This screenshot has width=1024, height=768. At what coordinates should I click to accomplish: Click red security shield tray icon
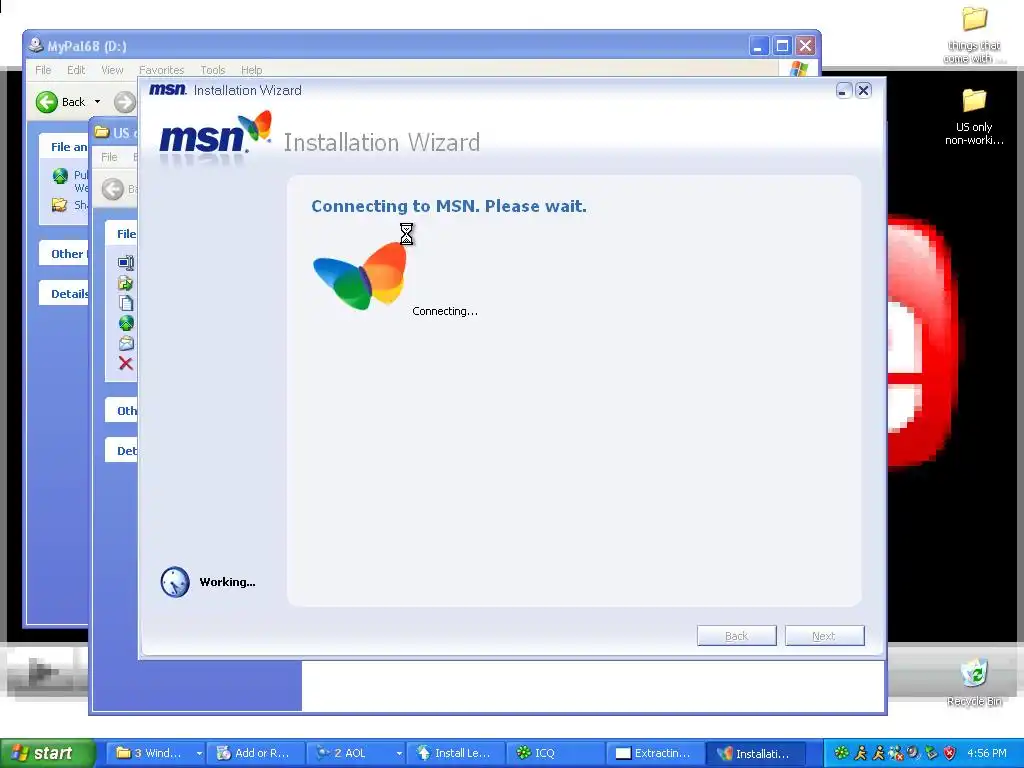point(950,753)
